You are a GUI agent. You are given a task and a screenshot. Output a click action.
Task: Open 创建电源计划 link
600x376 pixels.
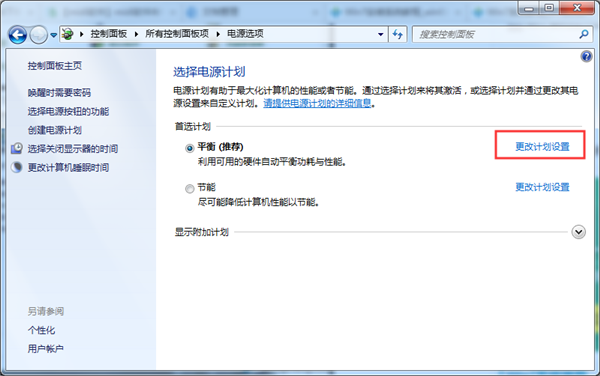coord(55,130)
